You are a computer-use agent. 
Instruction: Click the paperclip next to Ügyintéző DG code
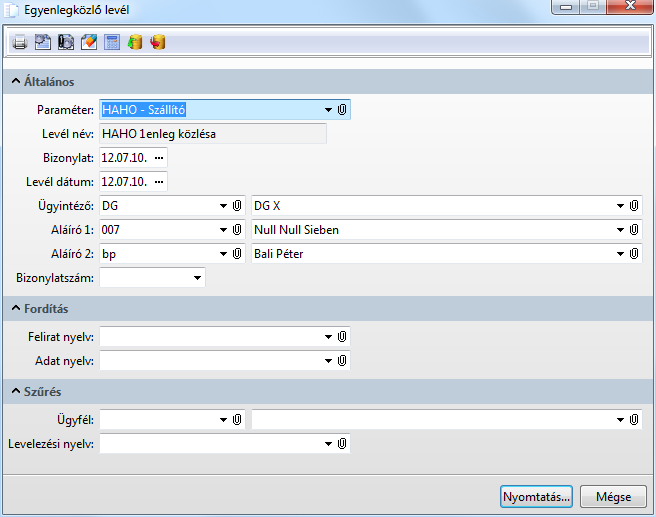[x=237, y=205]
